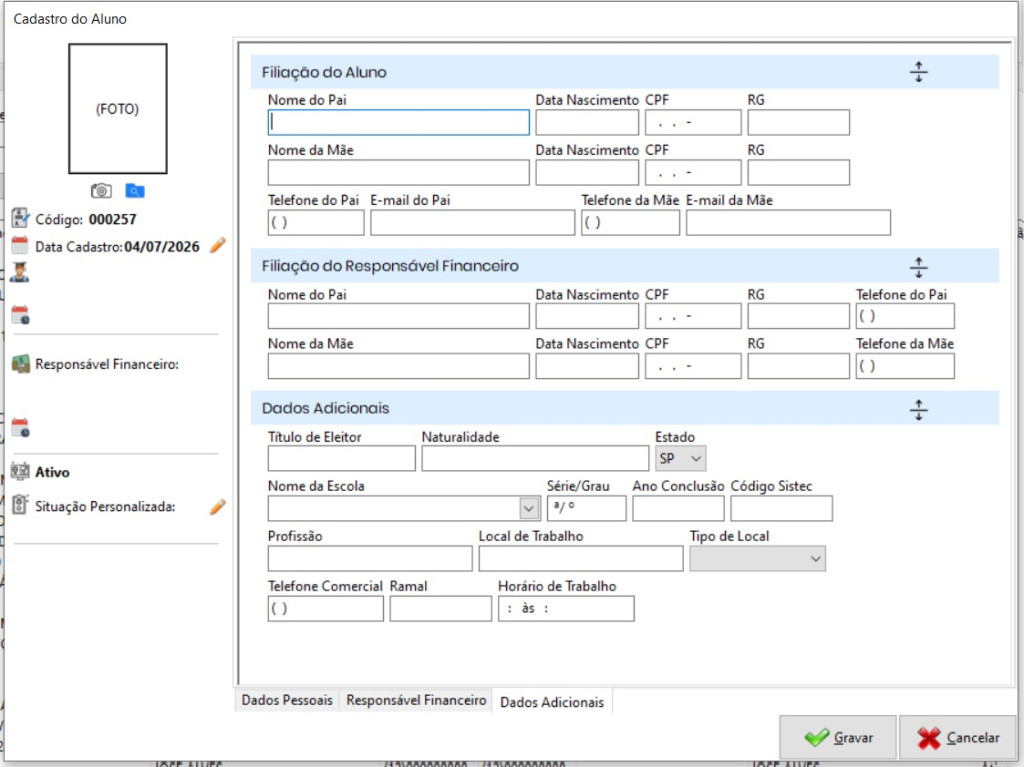This screenshot has height=767, width=1024.
Task: Click the Situação Personalizada icon
Action: point(20,504)
